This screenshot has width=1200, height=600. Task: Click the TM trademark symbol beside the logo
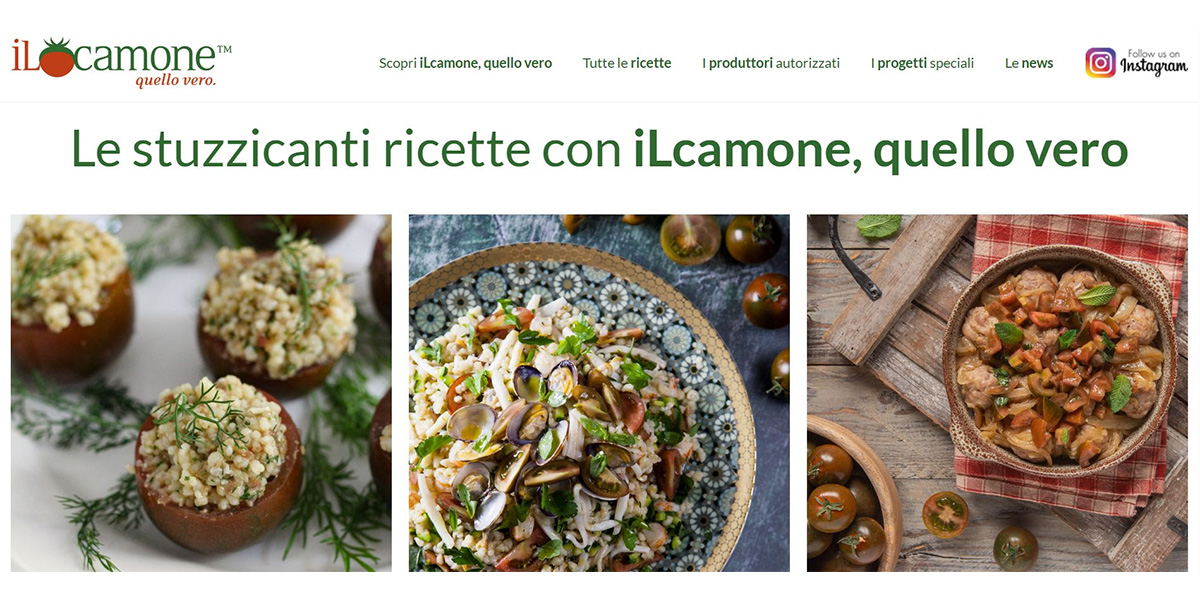point(224,49)
